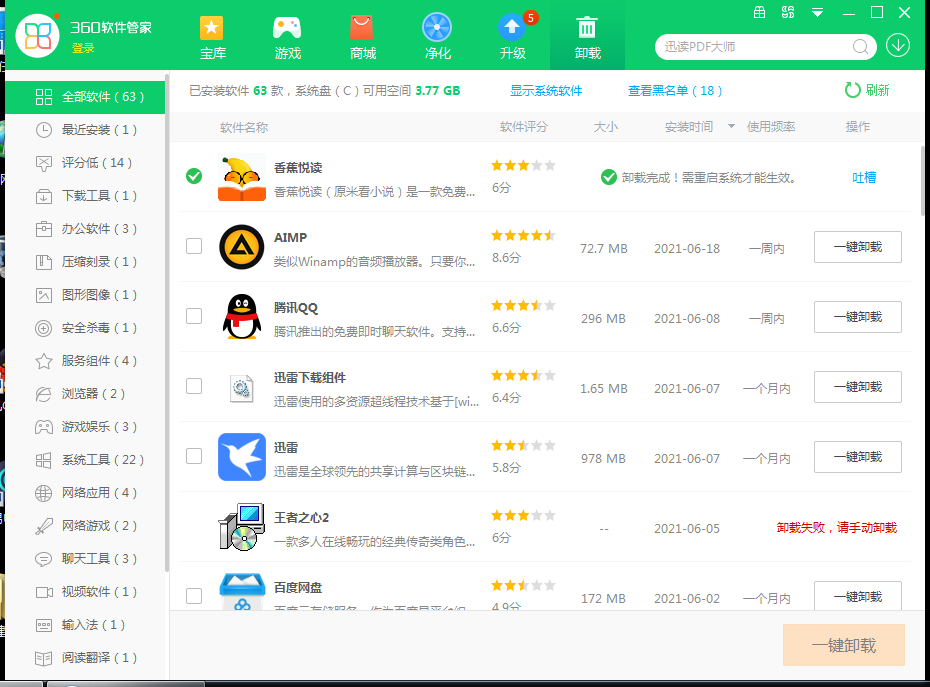This screenshot has width=930, height=687.
Task: Select 视频软件 (1) category
Action: pos(85,591)
